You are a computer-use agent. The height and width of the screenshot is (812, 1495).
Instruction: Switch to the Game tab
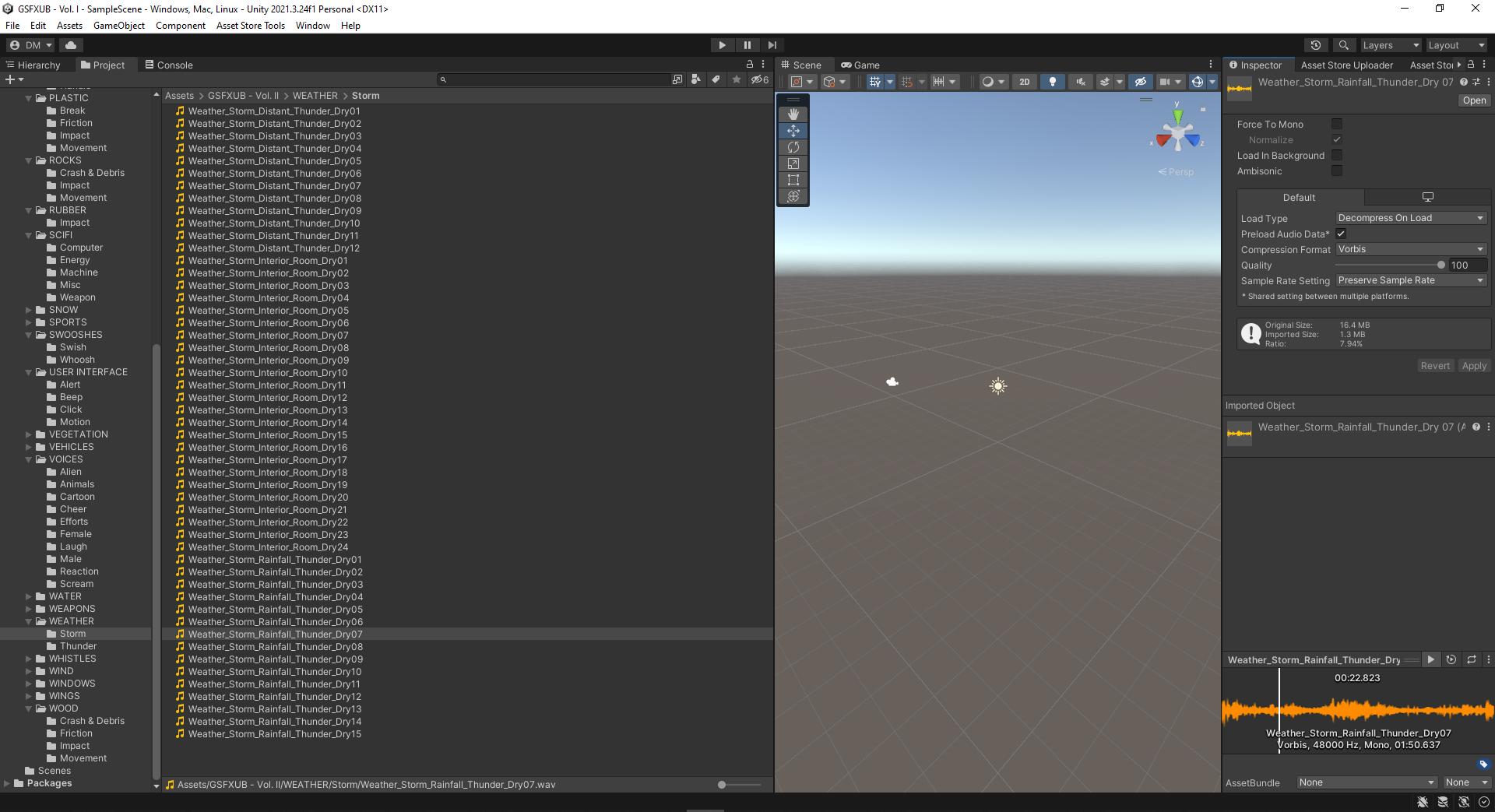[860, 65]
